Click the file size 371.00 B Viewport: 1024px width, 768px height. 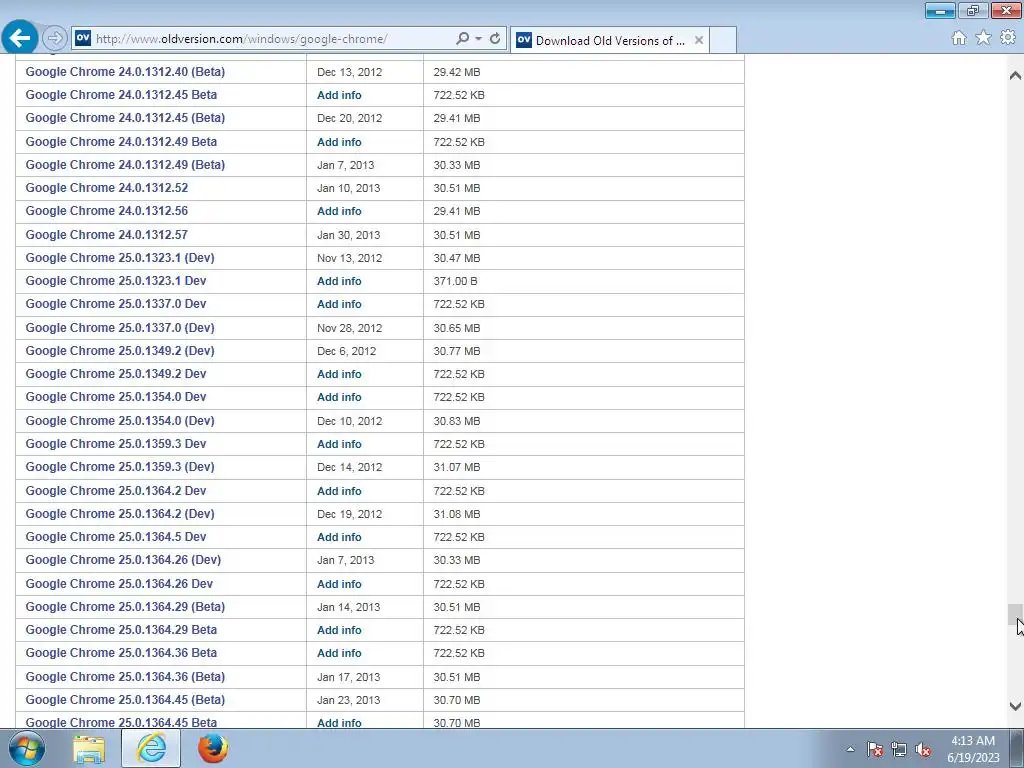point(456,281)
